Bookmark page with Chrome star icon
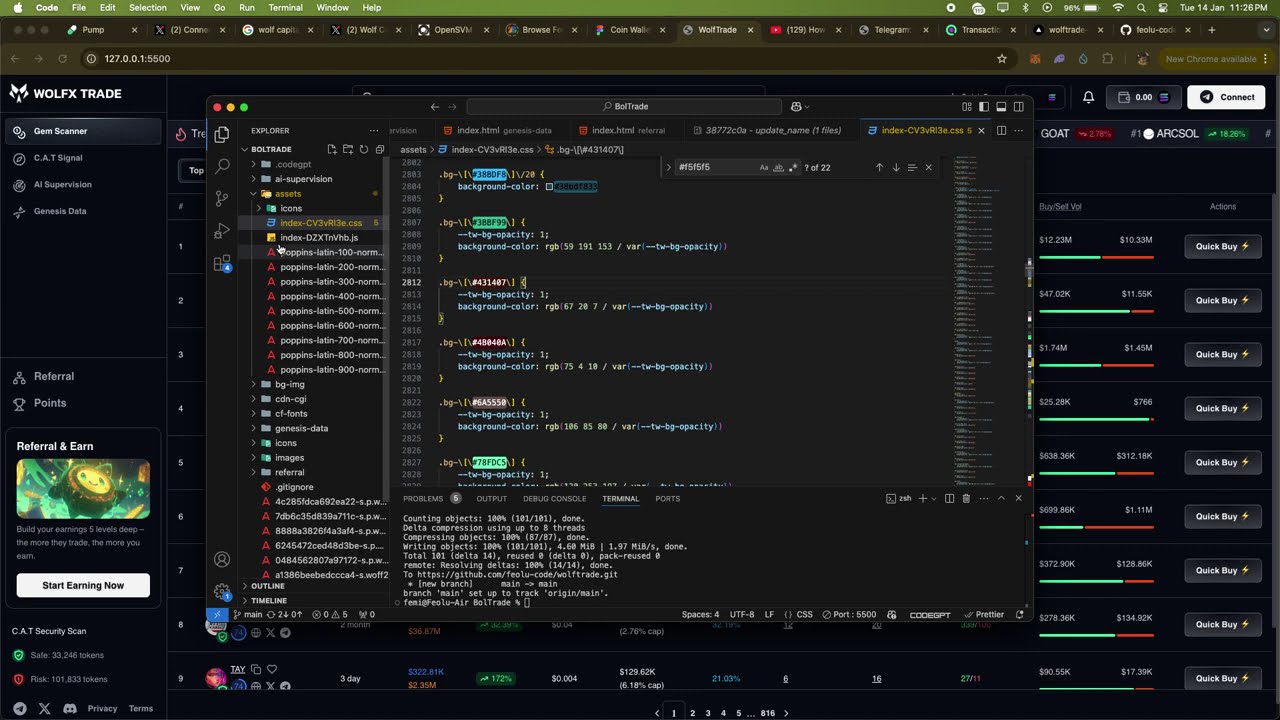 pyautogui.click(x=1002, y=58)
